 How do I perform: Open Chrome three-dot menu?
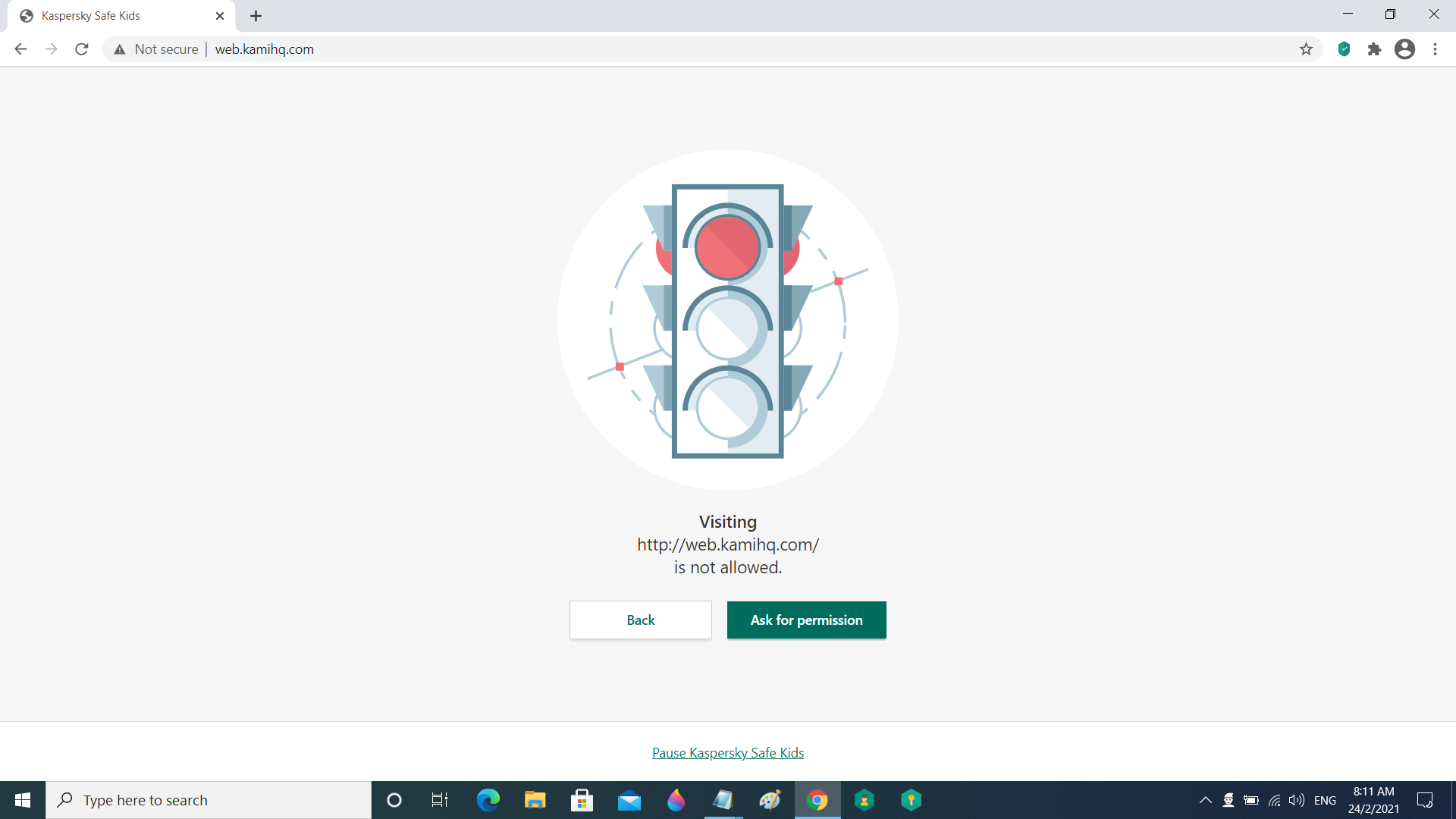point(1435,49)
